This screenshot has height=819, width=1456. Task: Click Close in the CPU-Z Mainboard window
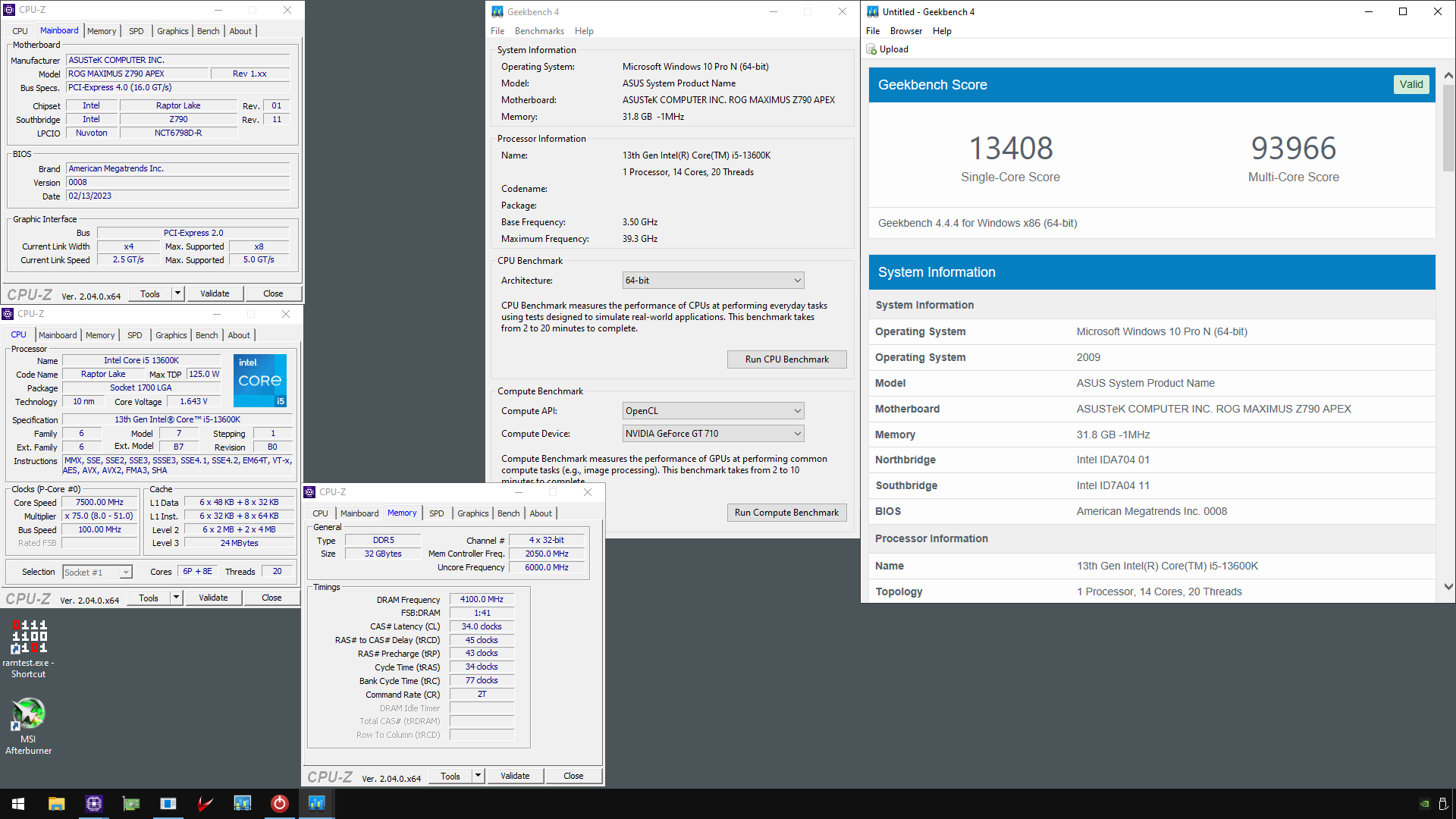(273, 293)
